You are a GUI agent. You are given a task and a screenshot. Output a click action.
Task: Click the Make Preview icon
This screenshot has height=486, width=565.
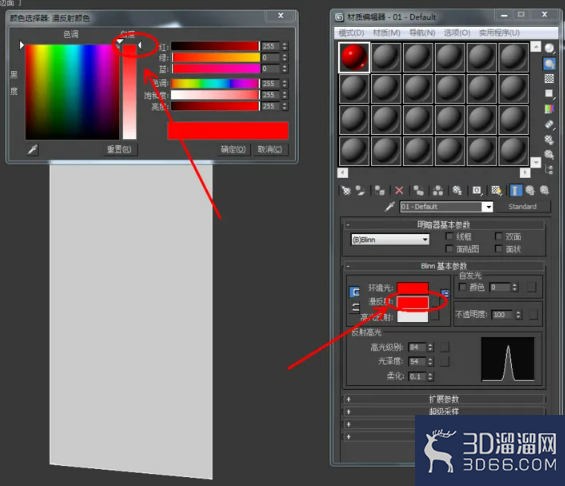point(549,124)
